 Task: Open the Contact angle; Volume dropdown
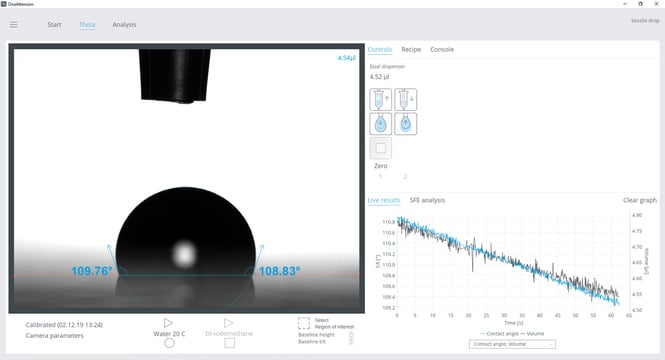(512, 344)
